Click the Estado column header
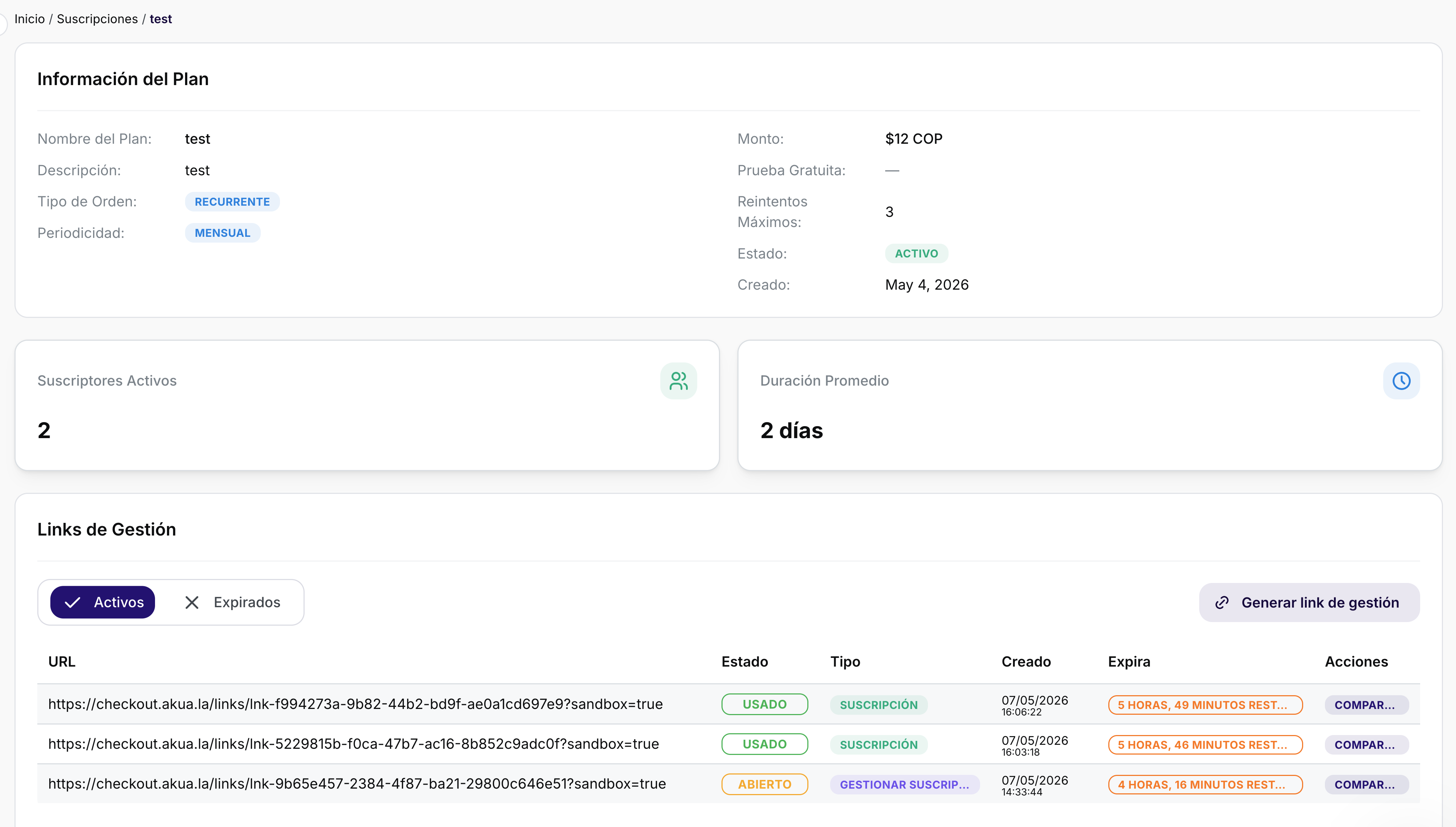 click(x=745, y=662)
